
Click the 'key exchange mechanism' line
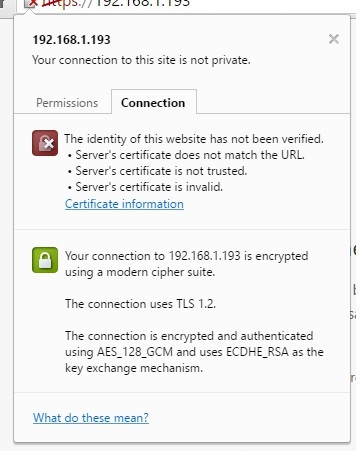(x=134, y=368)
